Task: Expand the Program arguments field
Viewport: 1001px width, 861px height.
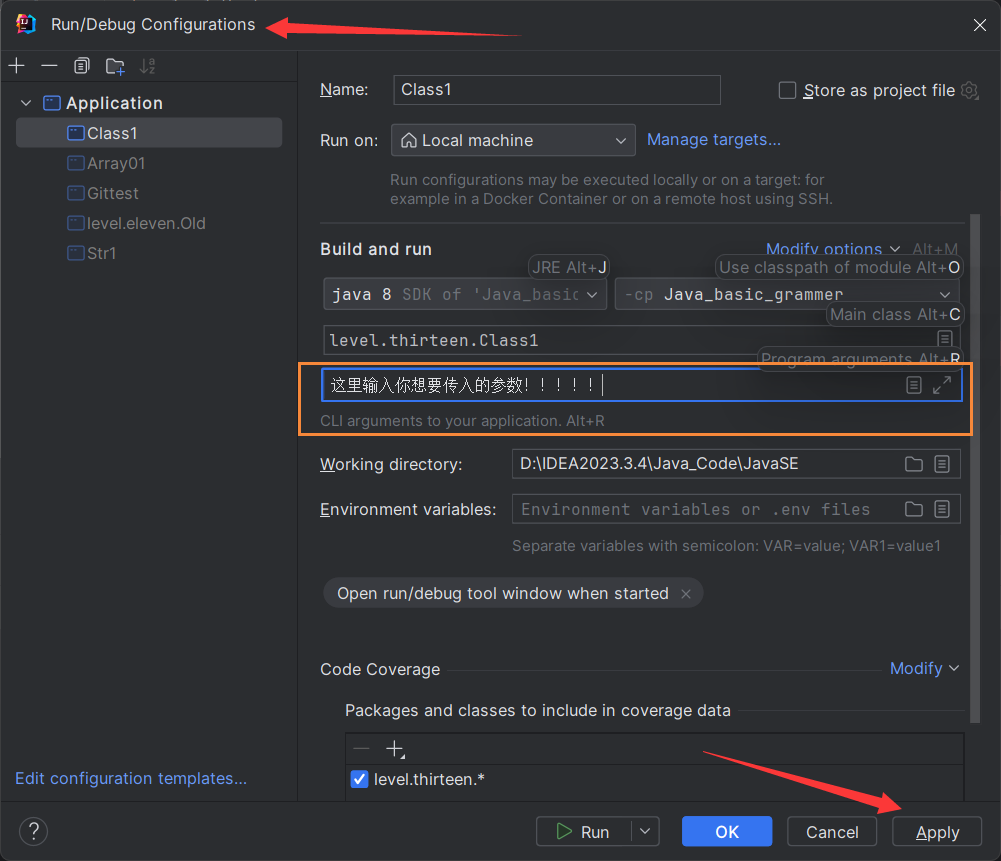Action: [942, 385]
